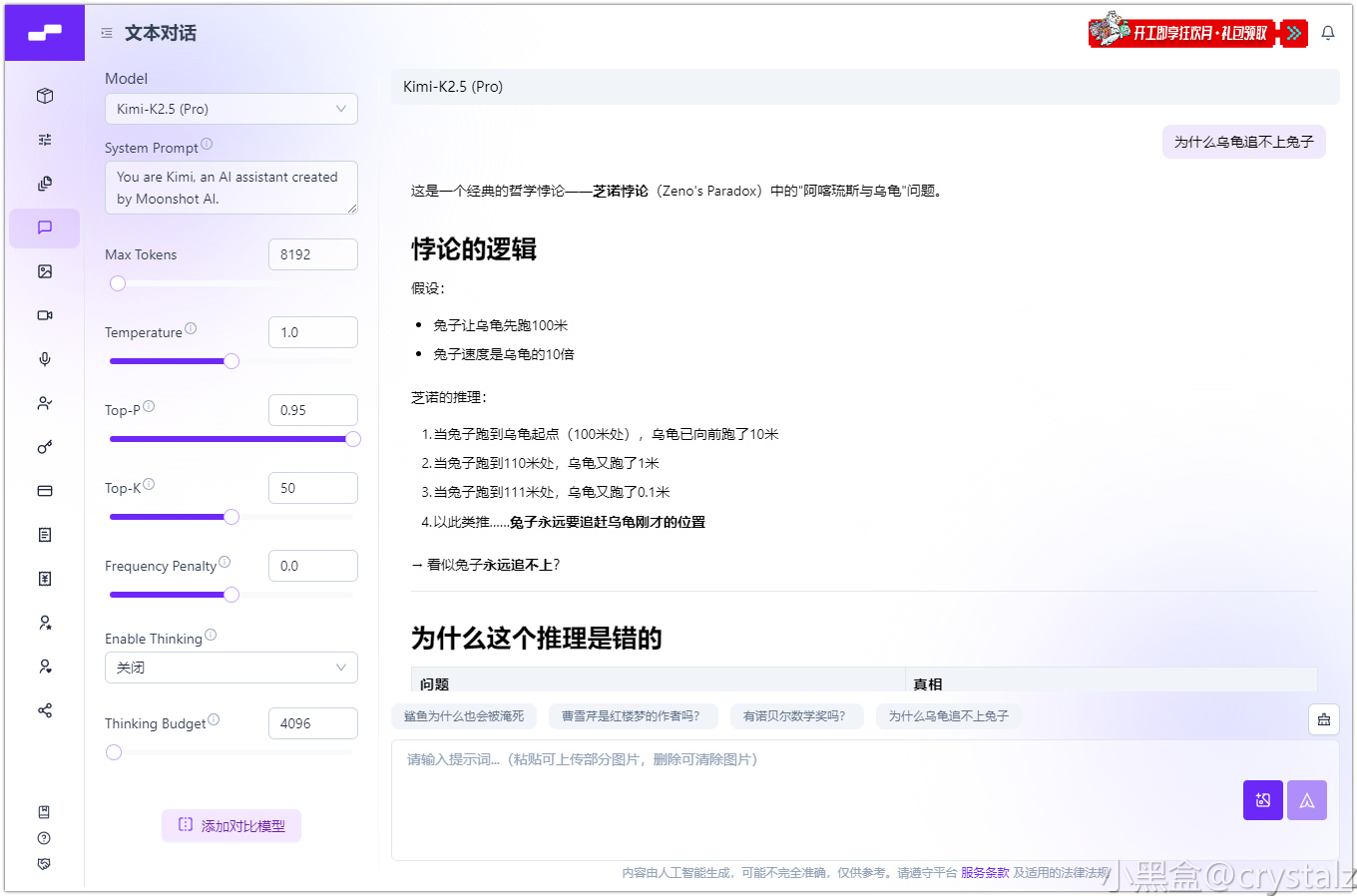Open the text chat bubble sidebar icon
The height and width of the screenshot is (896, 1357).
coord(45,227)
